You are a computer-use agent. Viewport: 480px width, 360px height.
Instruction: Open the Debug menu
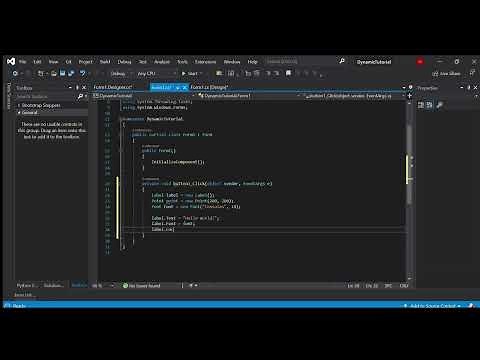124,62
